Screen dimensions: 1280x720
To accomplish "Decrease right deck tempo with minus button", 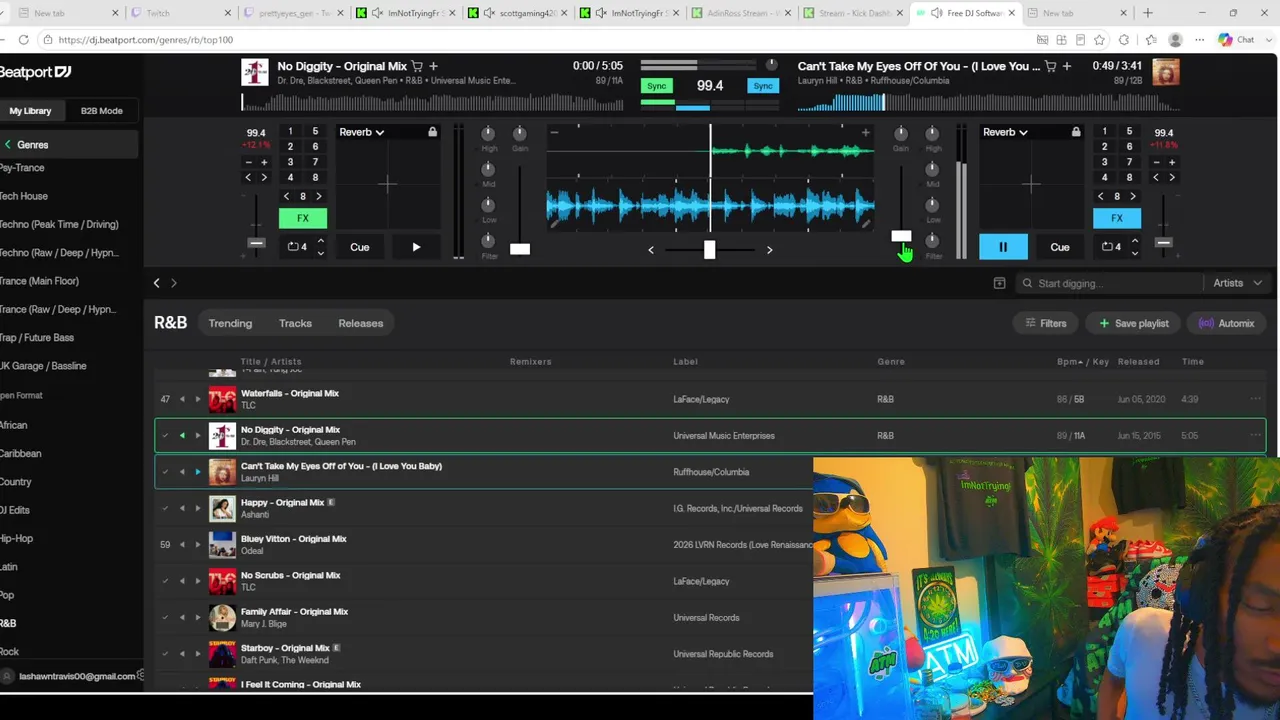I will [1156, 162].
